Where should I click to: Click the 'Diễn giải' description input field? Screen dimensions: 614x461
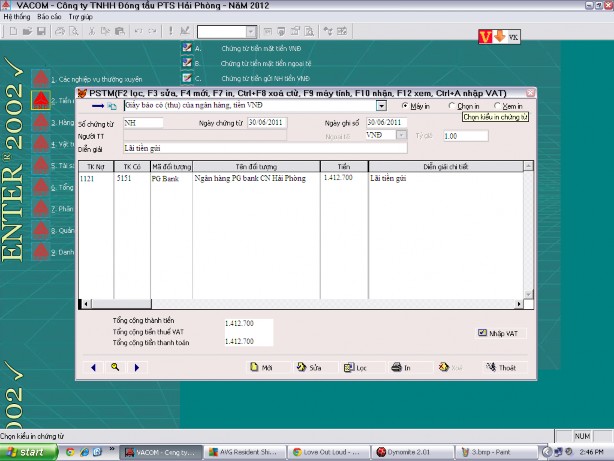pyautogui.click(x=260, y=148)
